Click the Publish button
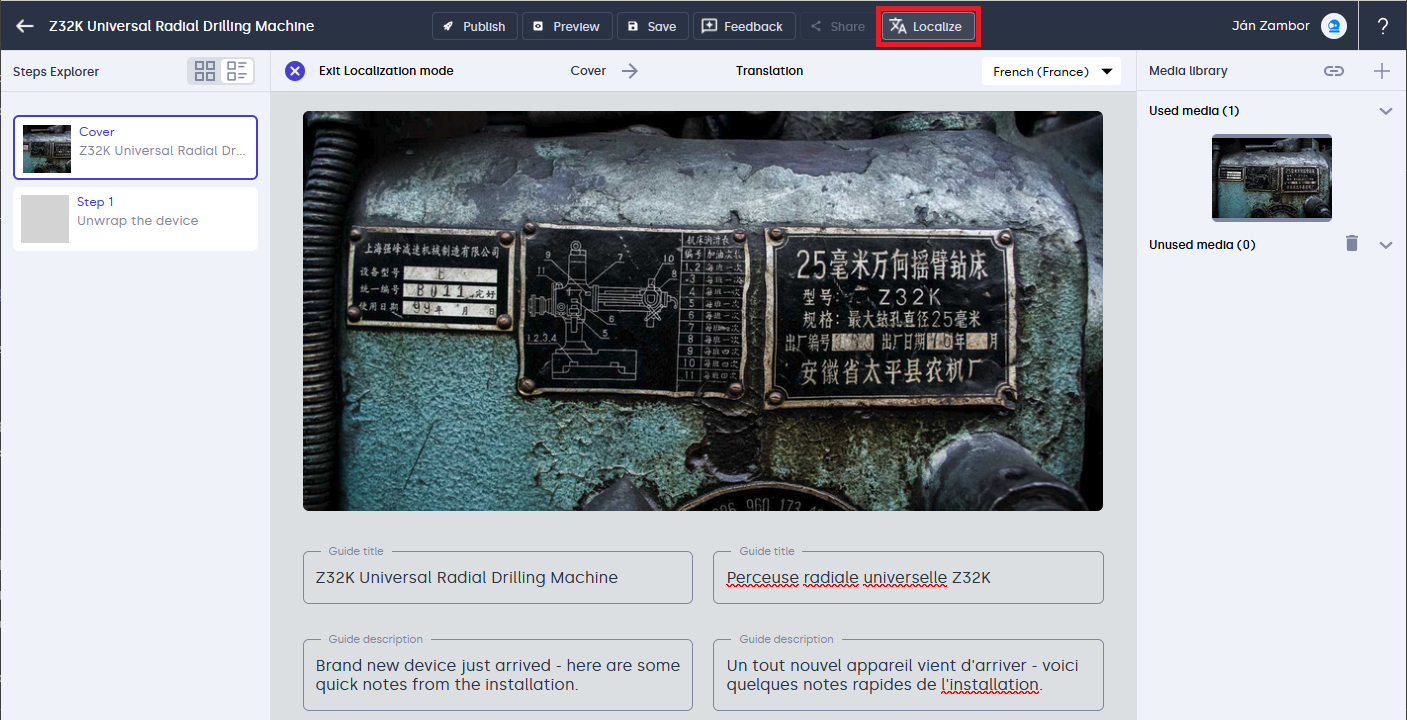 [474, 26]
